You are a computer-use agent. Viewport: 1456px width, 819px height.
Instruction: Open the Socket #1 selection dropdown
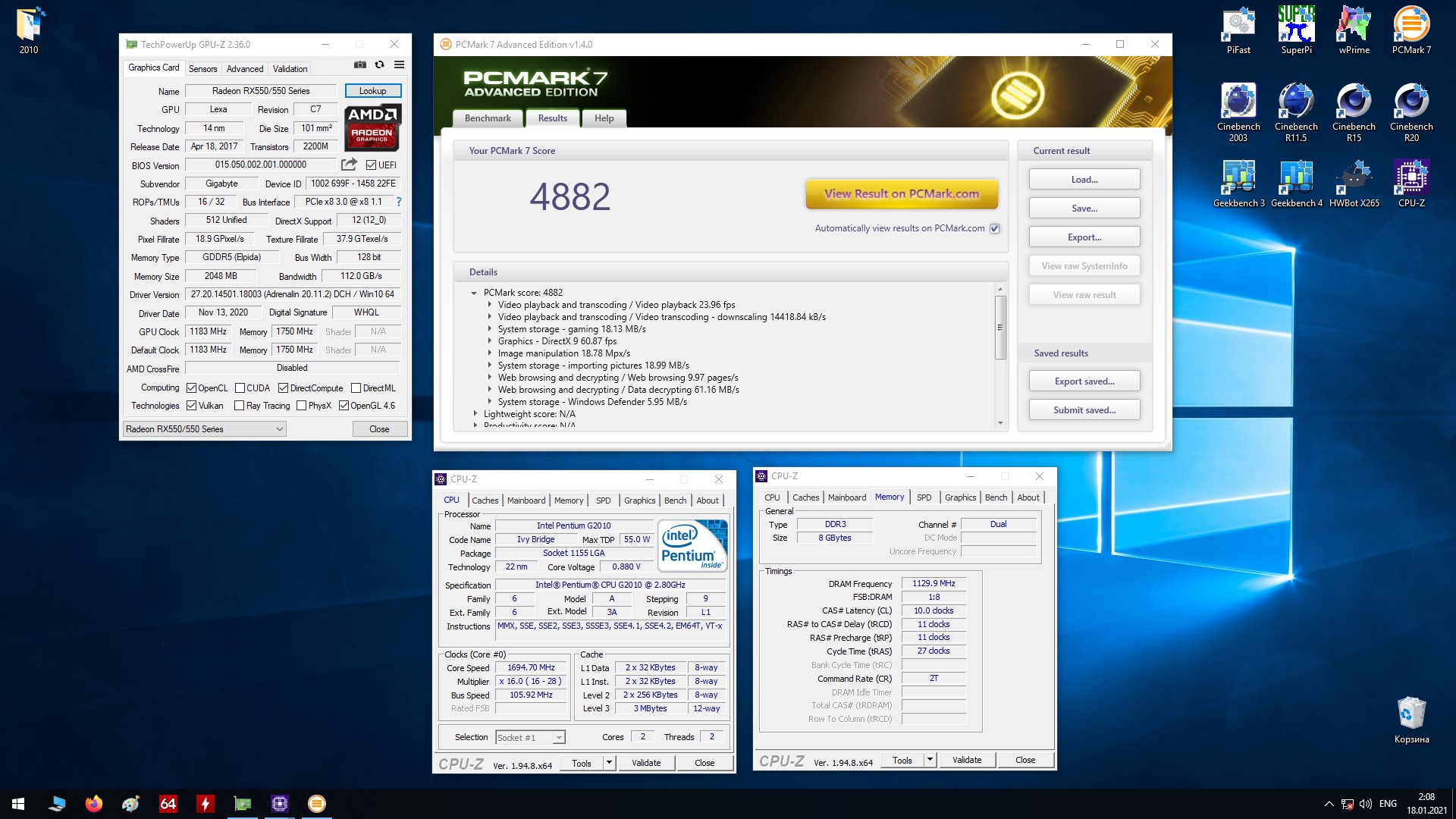[530, 737]
